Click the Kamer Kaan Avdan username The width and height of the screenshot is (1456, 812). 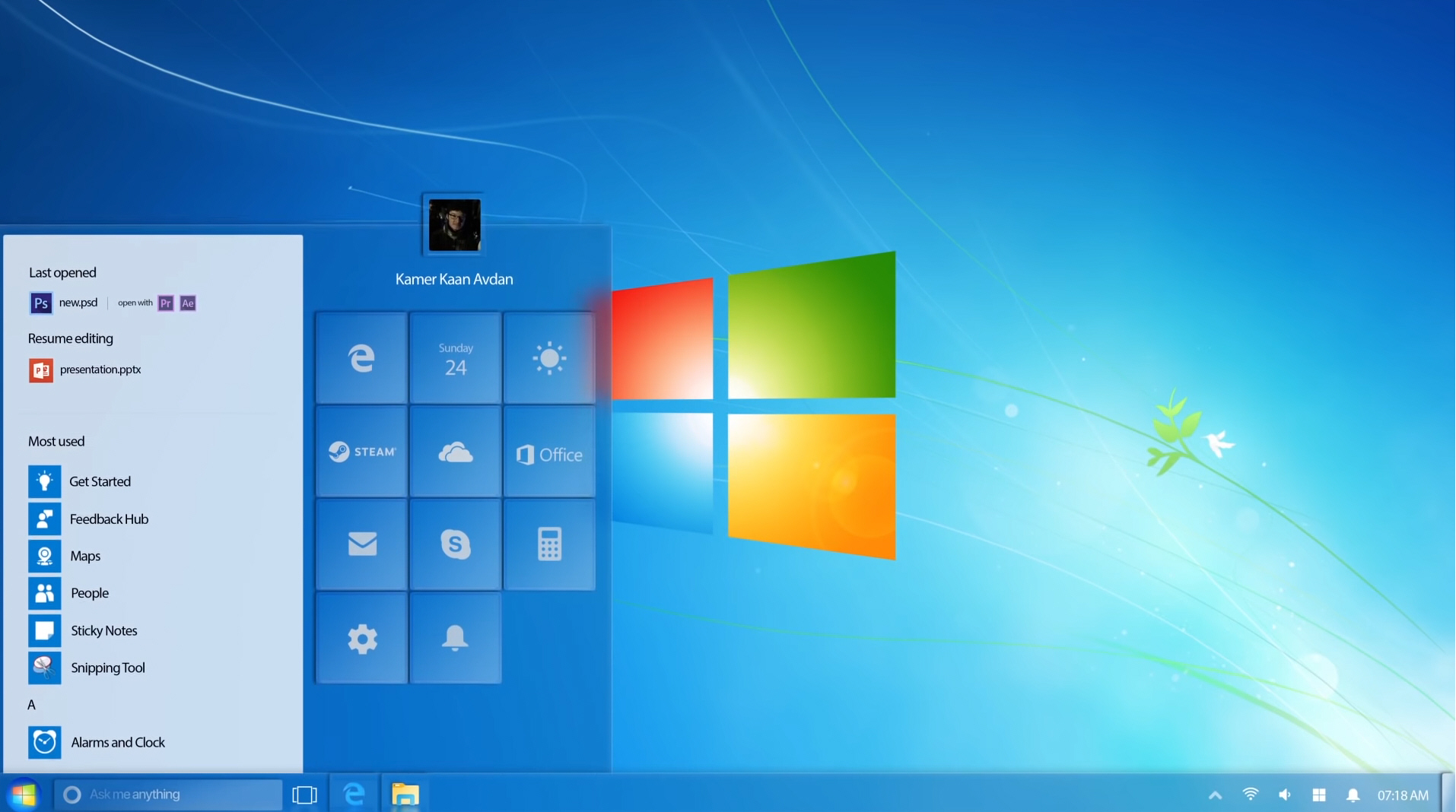tap(454, 279)
